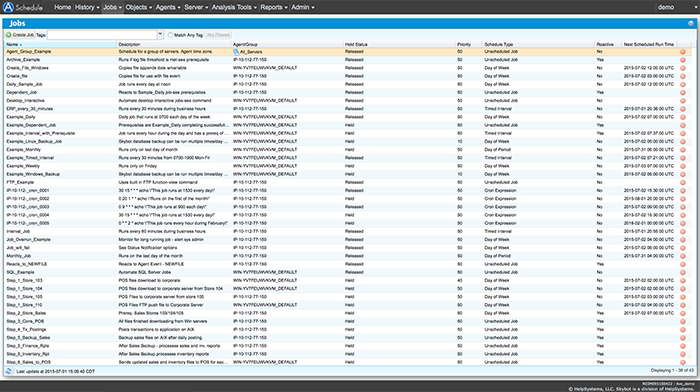Click red action icon for Step_6_Sales_to_POS row
This screenshot has width=700, height=392.
click(683, 362)
